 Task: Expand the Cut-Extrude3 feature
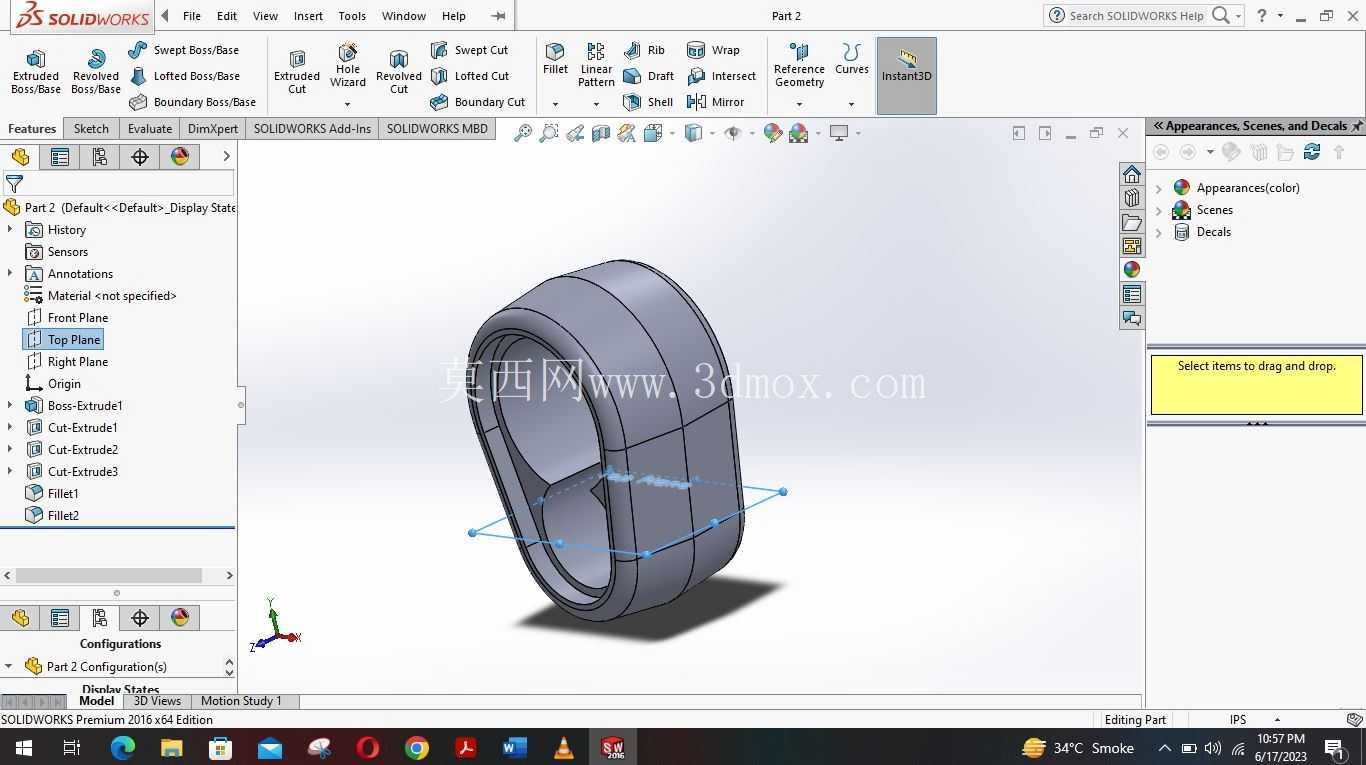pos(10,472)
